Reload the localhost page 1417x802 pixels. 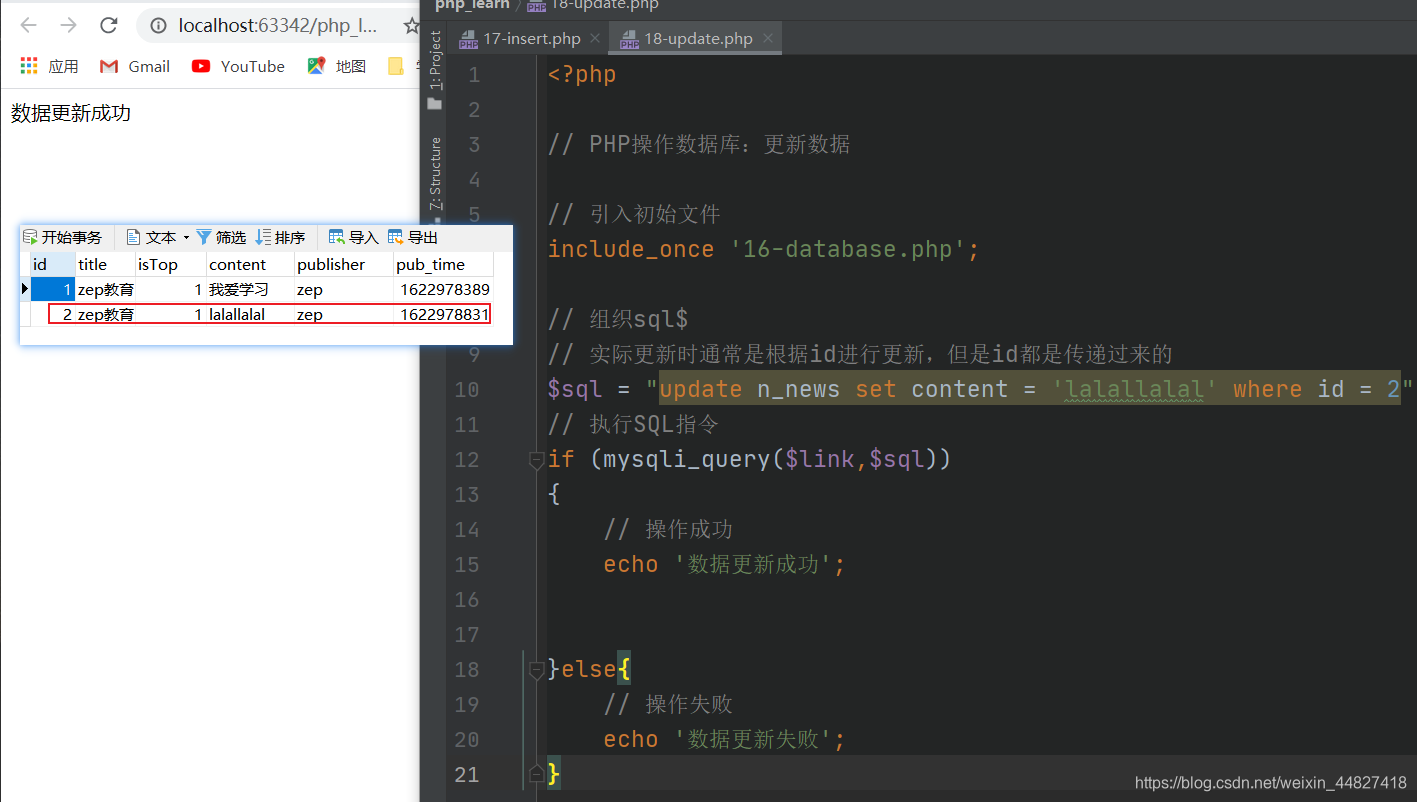(108, 25)
